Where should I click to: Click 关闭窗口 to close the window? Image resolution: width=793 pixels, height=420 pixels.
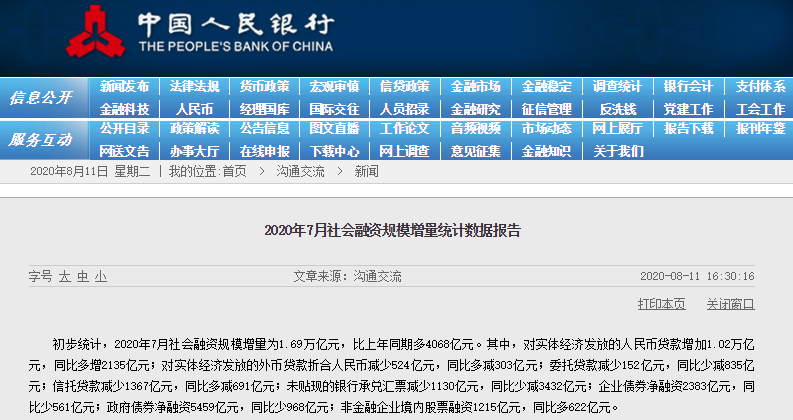[730, 304]
